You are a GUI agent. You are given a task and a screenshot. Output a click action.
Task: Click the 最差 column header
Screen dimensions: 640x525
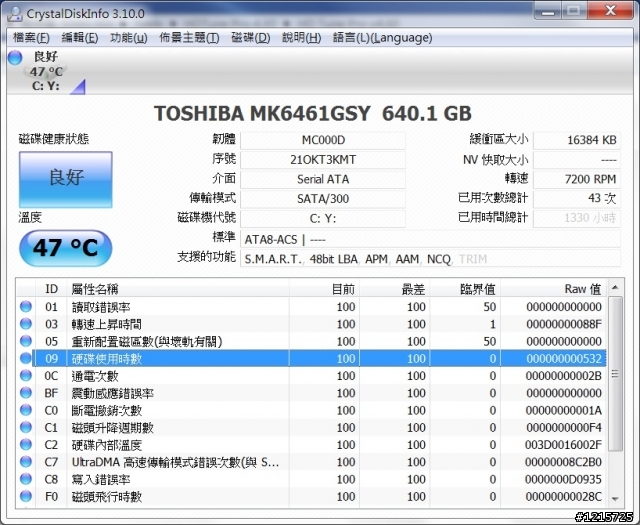pos(395,289)
